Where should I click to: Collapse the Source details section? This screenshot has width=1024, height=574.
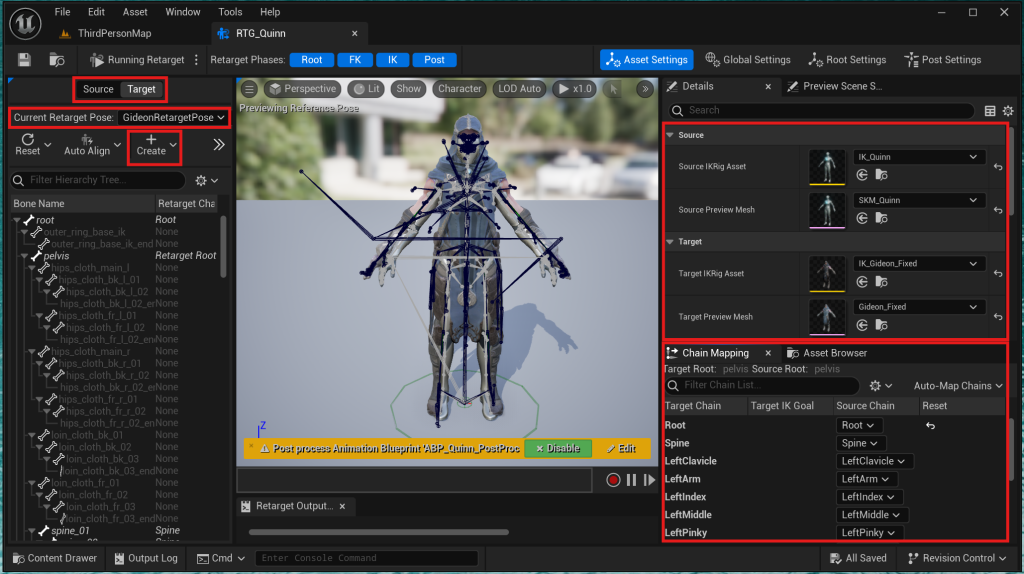(x=670, y=135)
